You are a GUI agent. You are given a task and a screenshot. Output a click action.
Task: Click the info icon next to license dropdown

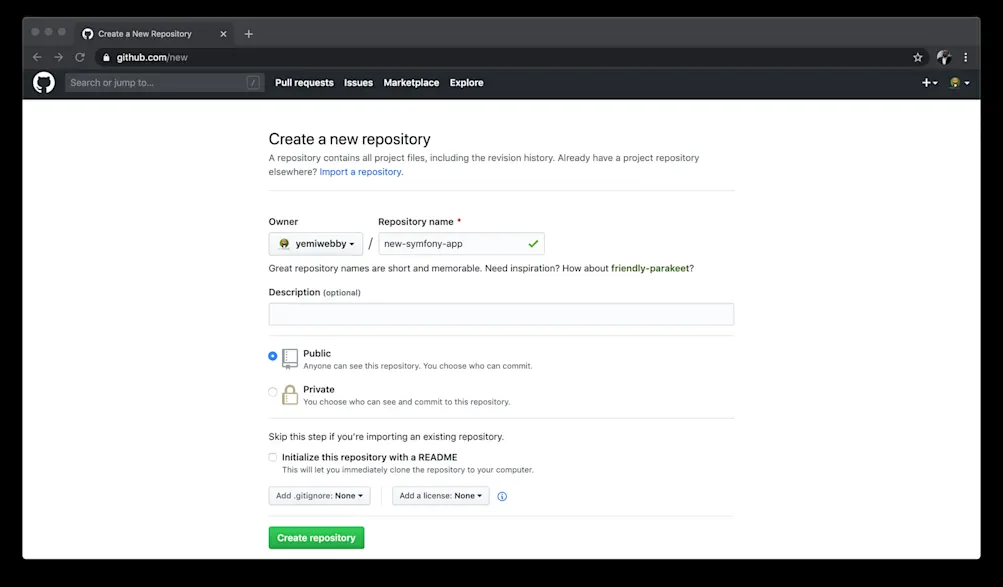502,496
